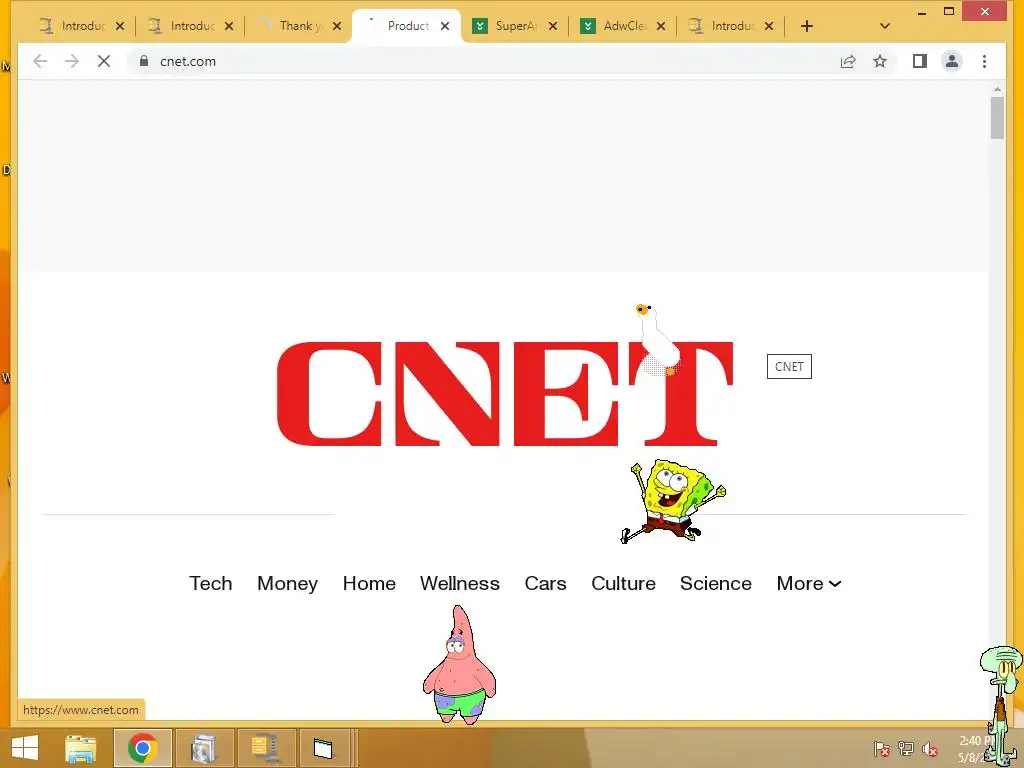Image resolution: width=1024 pixels, height=768 pixels.
Task: Open the Home section
Action: pos(369,583)
